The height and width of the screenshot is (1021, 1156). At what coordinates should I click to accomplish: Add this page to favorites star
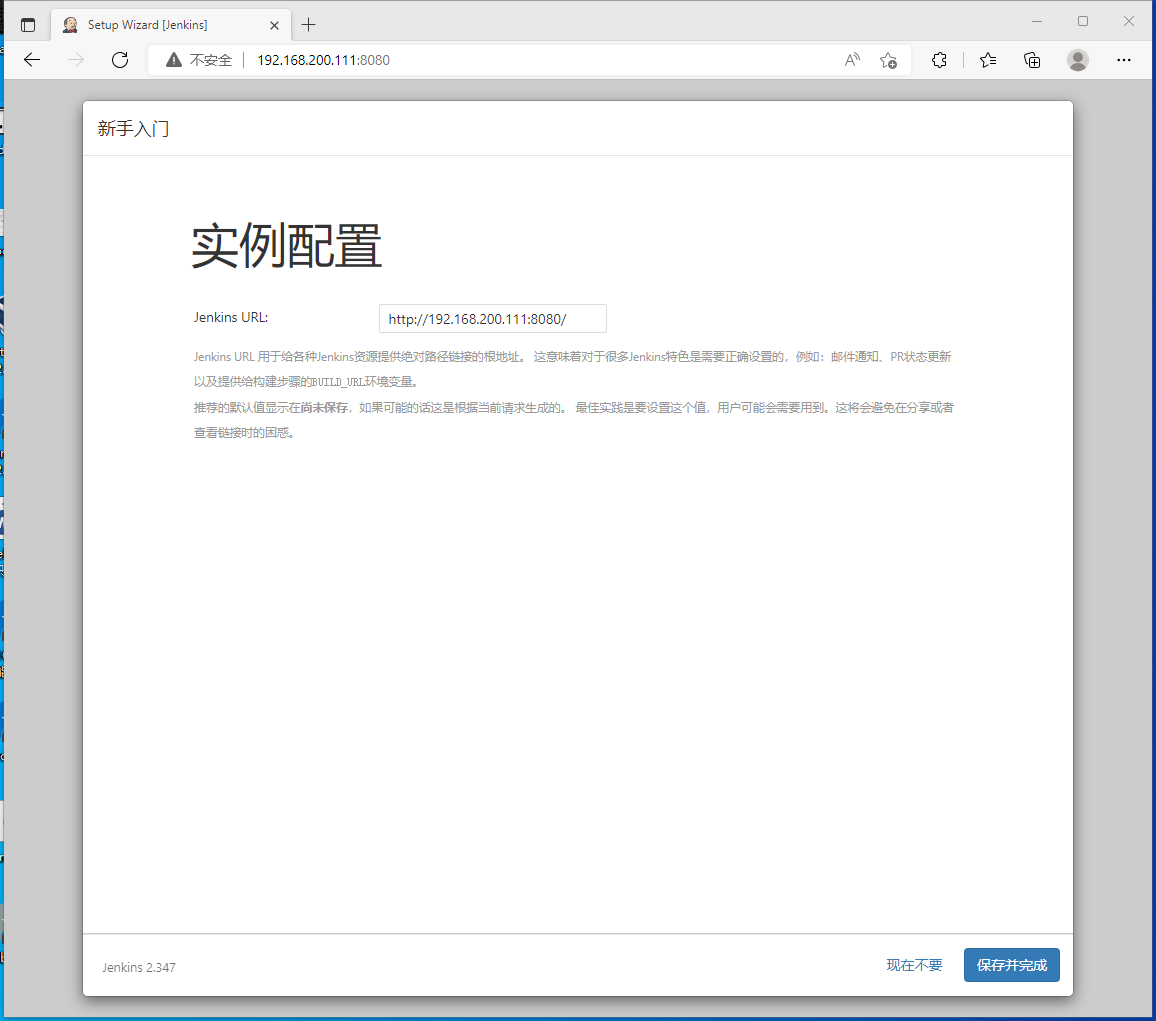pos(888,60)
